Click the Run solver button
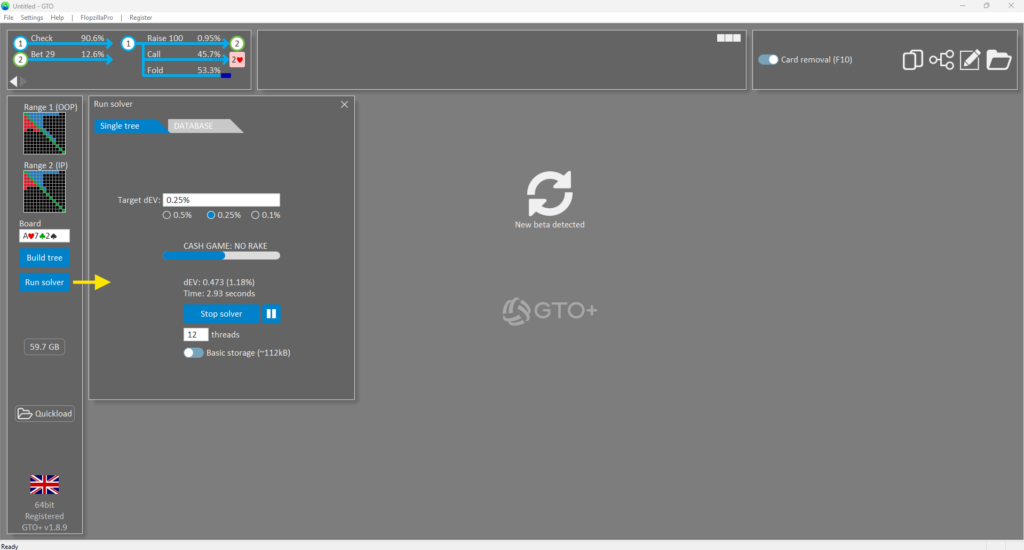 (44, 282)
